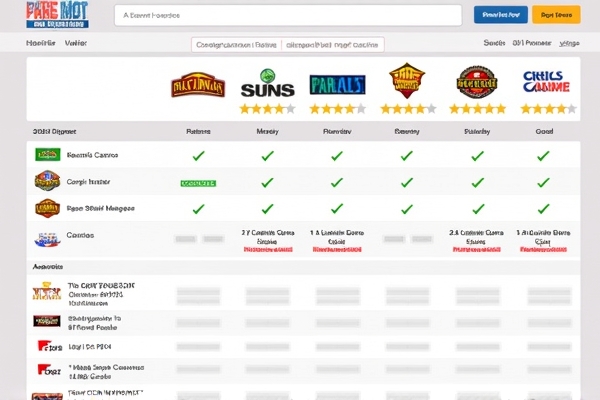
Task: Click the red and gold logo in the first comparison column
Action: point(198,85)
